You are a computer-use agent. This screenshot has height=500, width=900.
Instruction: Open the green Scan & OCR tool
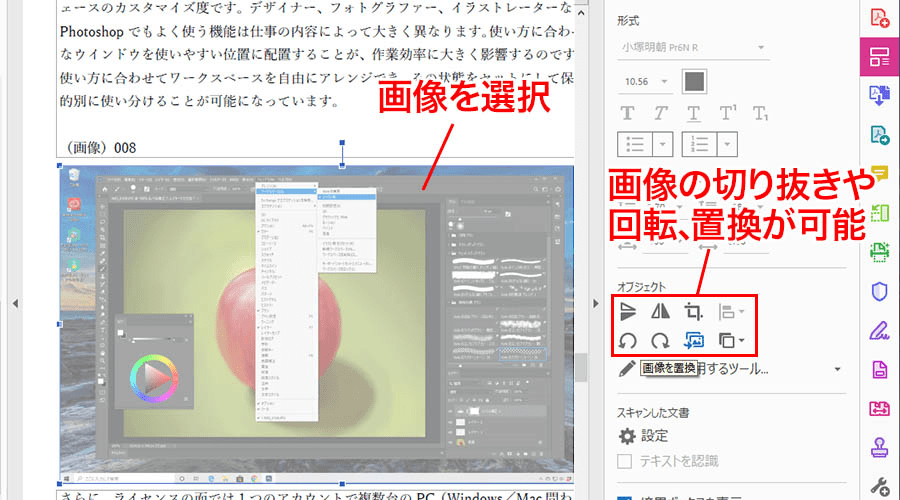click(x=879, y=251)
